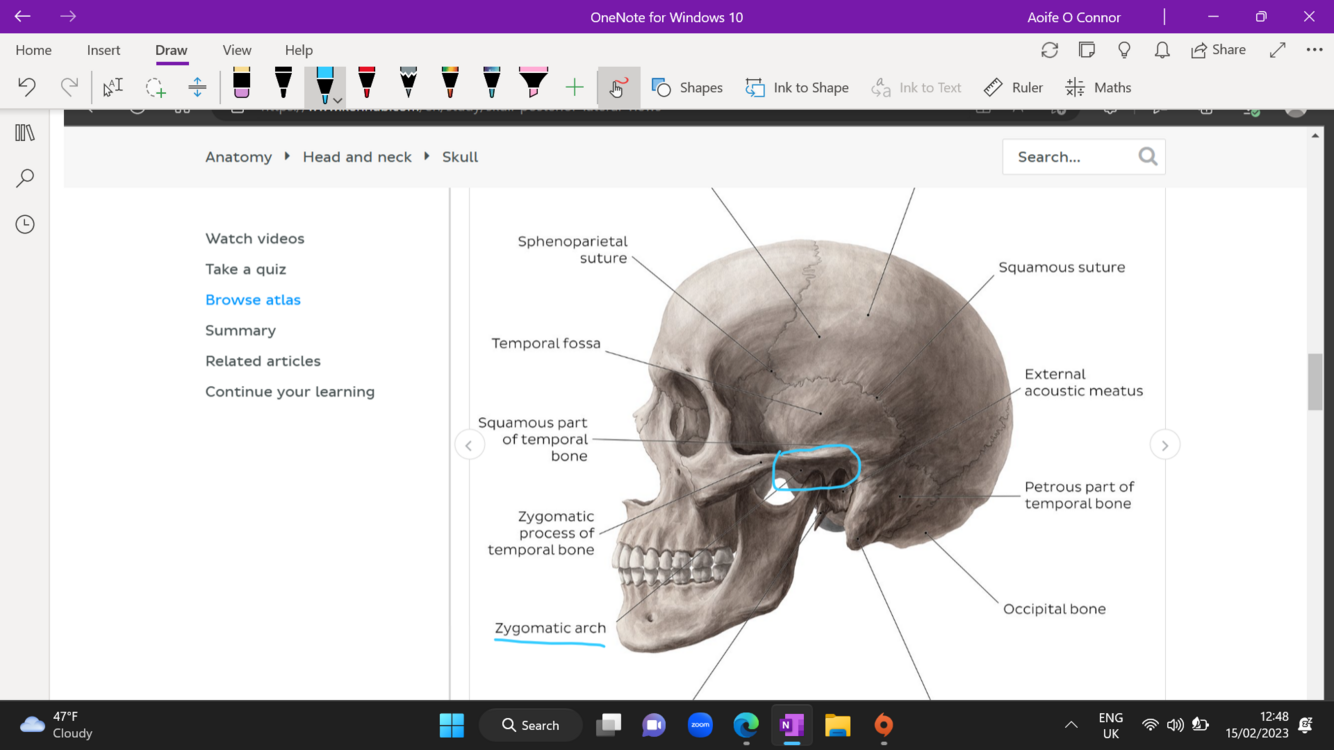
Task: Switch to the Insert tab
Action: pyautogui.click(x=103, y=50)
